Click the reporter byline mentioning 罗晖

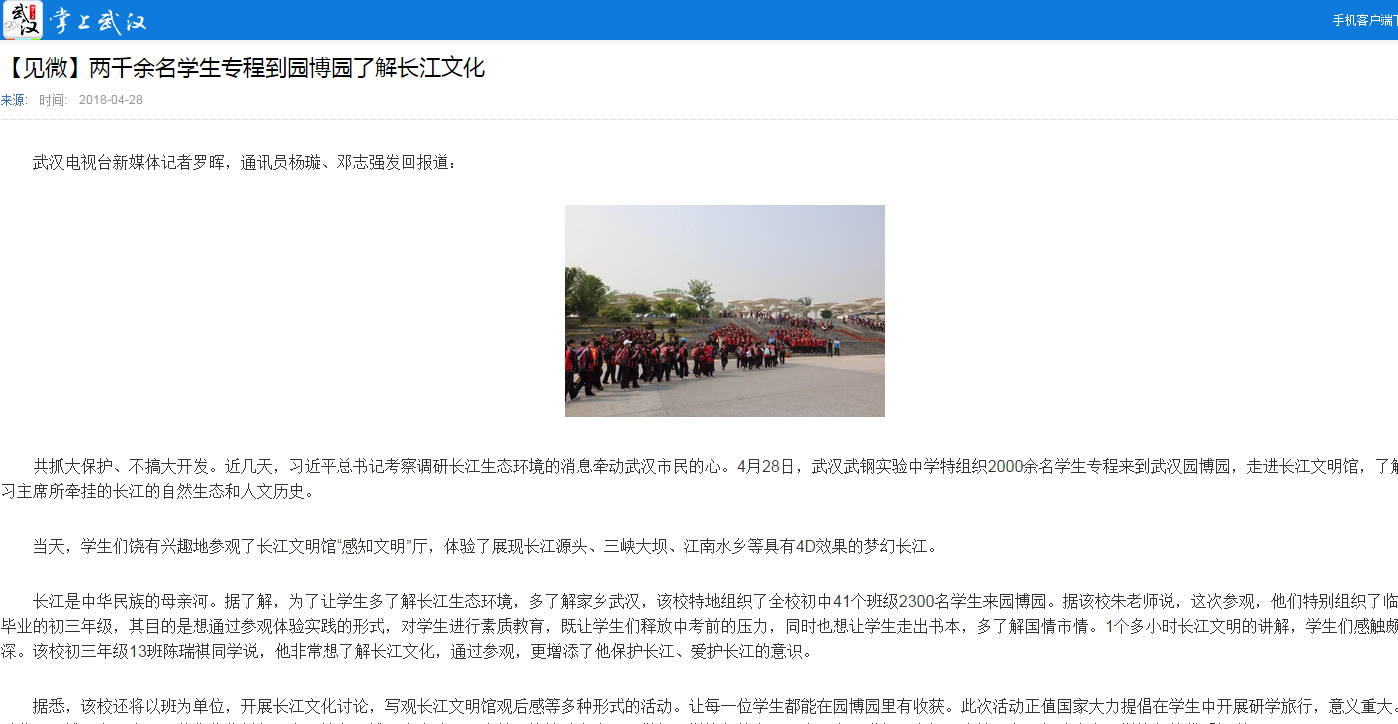(x=245, y=162)
